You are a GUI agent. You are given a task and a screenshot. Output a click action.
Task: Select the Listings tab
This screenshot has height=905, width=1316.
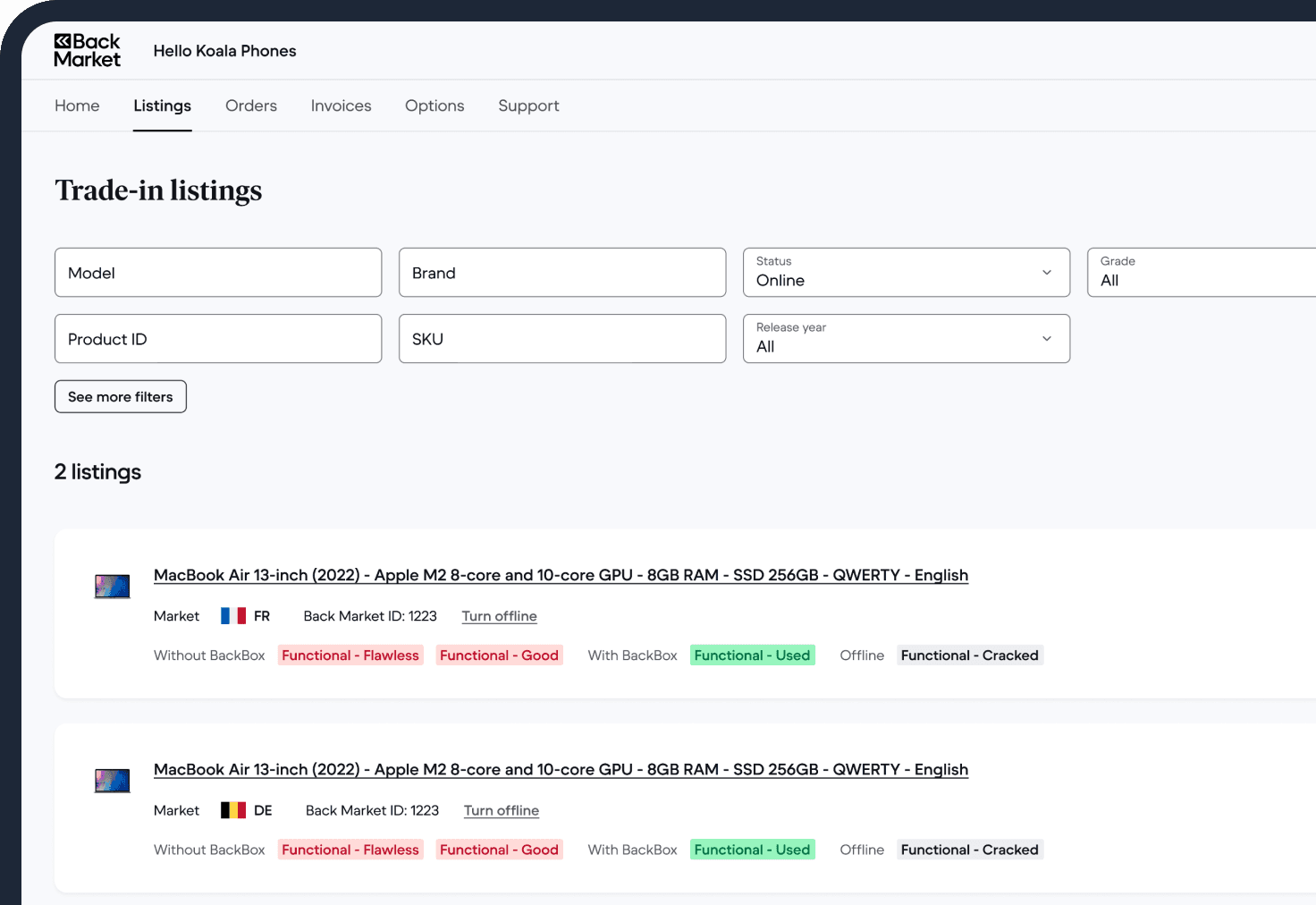click(162, 106)
